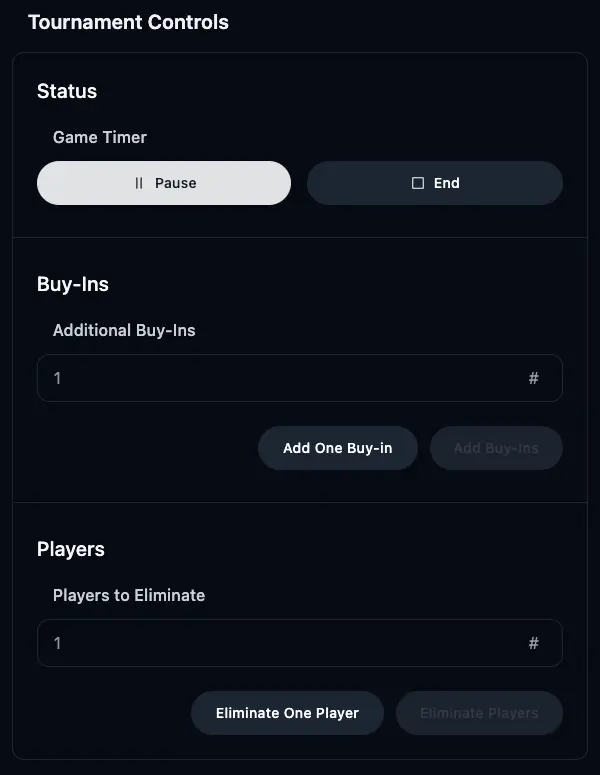Select the Buy-Ins section heading
The image size is (600, 775).
click(x=73, y=284)
